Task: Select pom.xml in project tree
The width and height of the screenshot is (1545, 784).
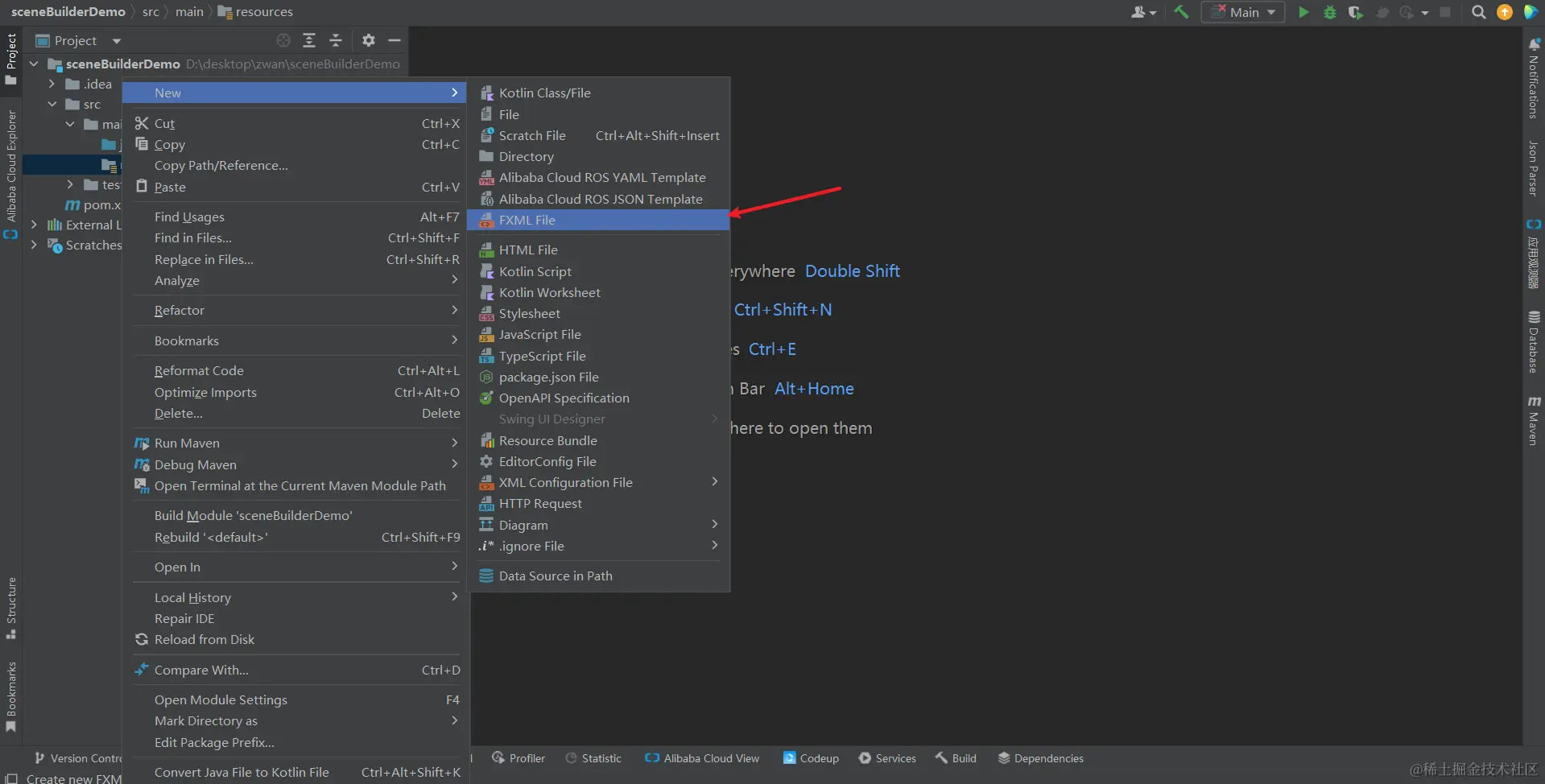Action: tap(93, 204)
